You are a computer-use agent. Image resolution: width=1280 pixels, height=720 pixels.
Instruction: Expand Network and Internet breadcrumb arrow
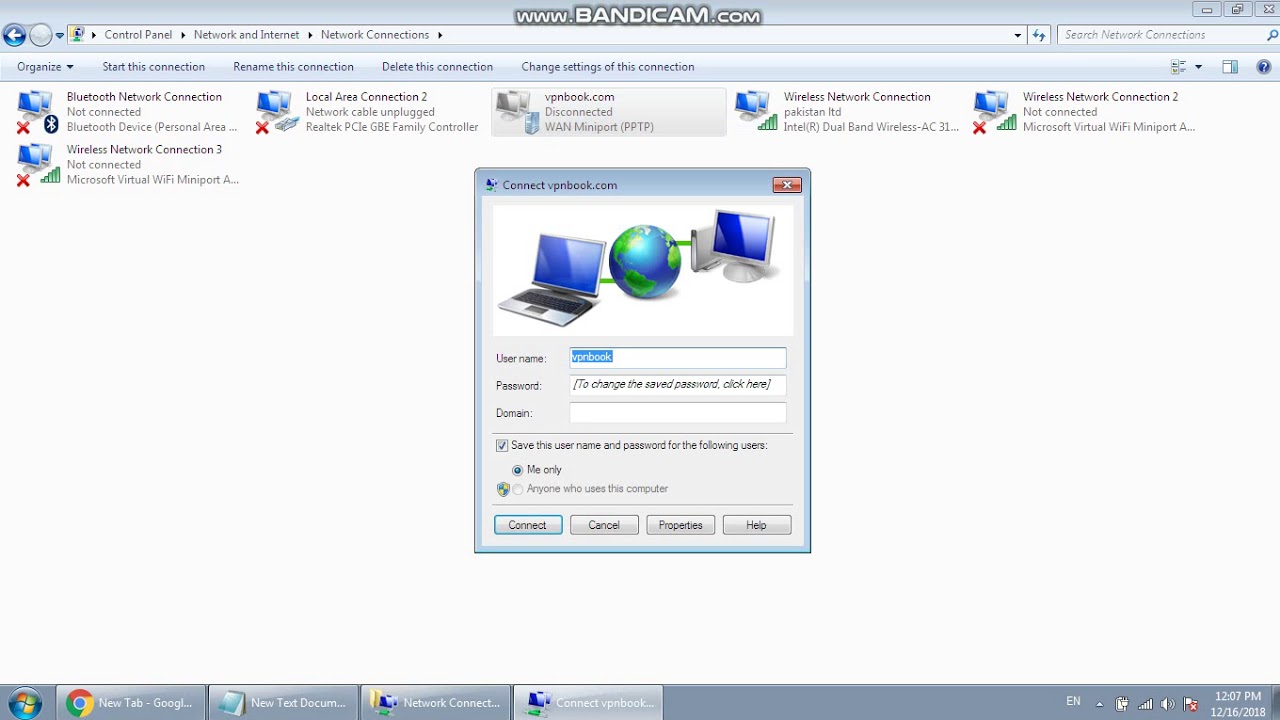pyautogui.click(x=310, y=35)
